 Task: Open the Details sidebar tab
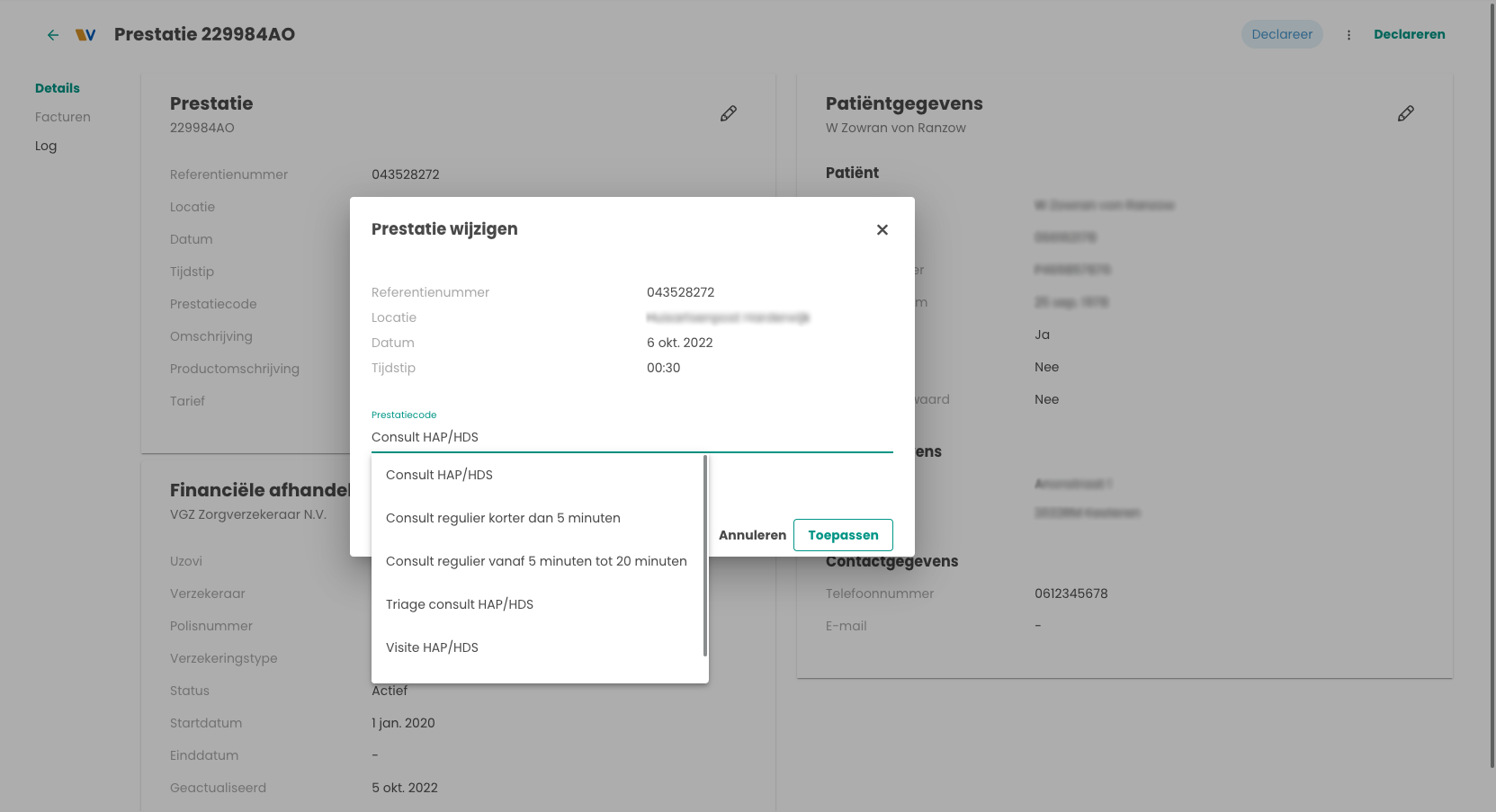coord(58,88)
